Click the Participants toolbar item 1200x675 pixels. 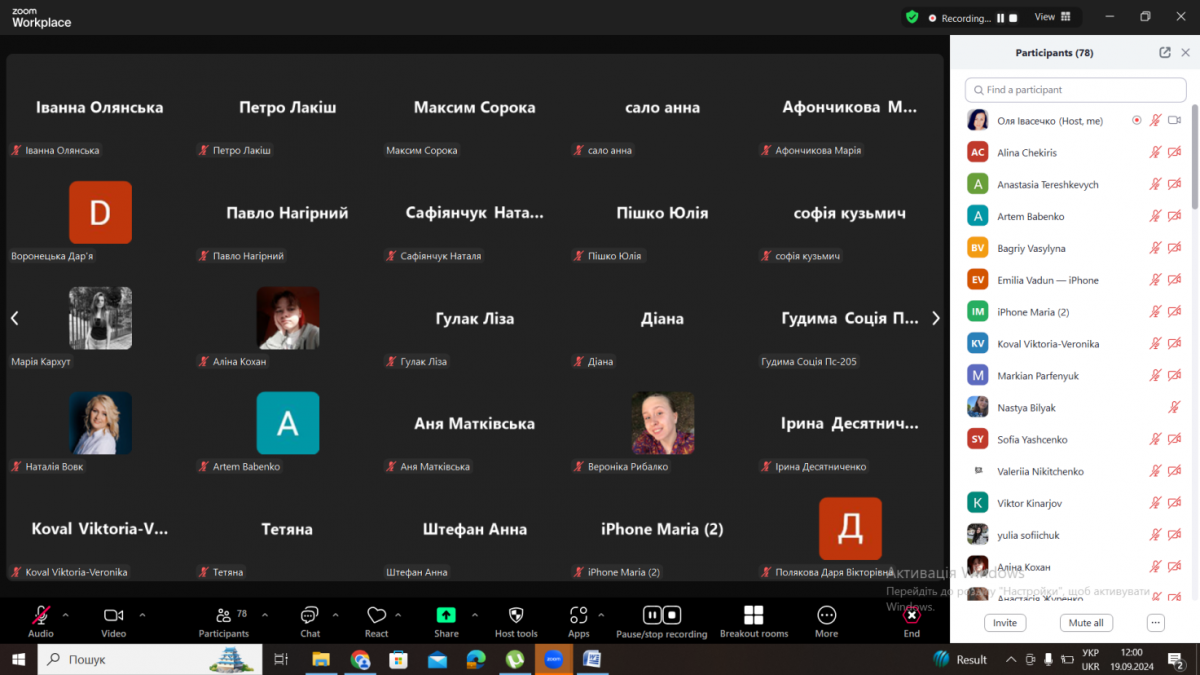tap(224, 618)
